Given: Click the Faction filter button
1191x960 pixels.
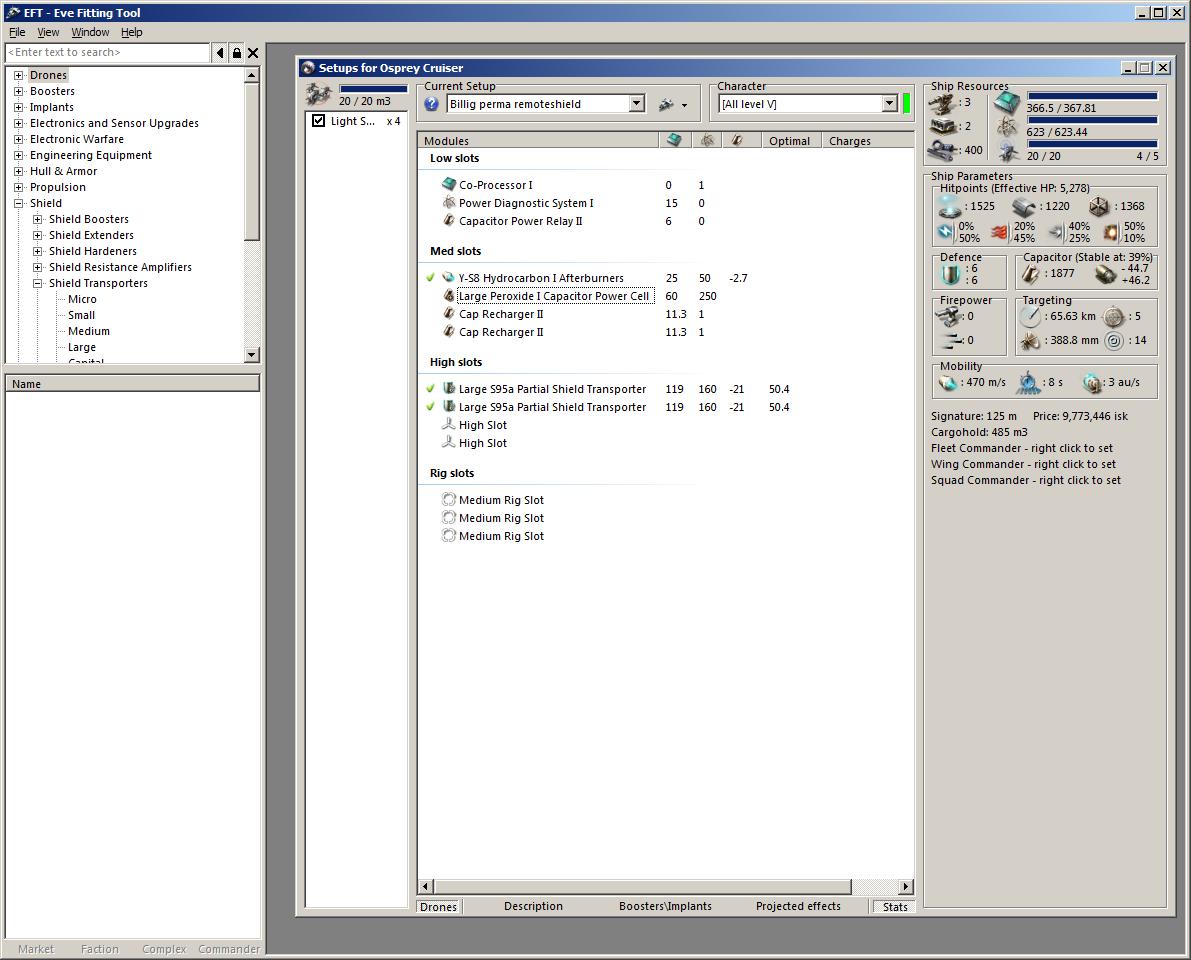Looking at the screenshot, I should pyautogui.click(x=100, y=949).
